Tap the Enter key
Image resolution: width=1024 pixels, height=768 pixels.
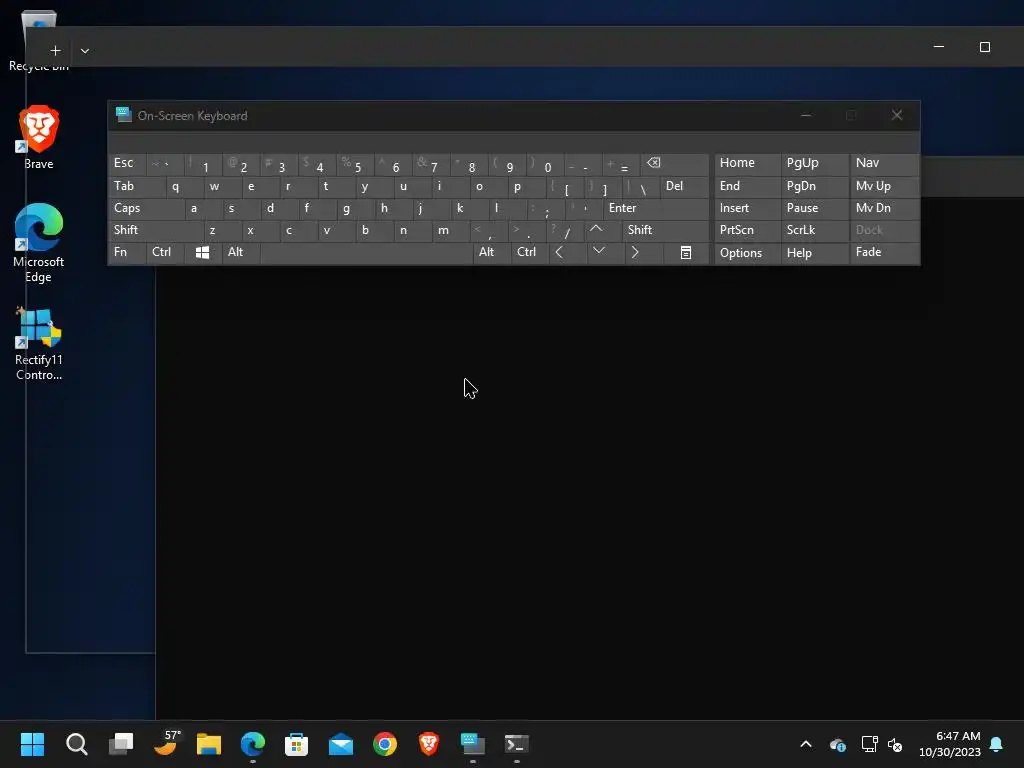(656, 208)
